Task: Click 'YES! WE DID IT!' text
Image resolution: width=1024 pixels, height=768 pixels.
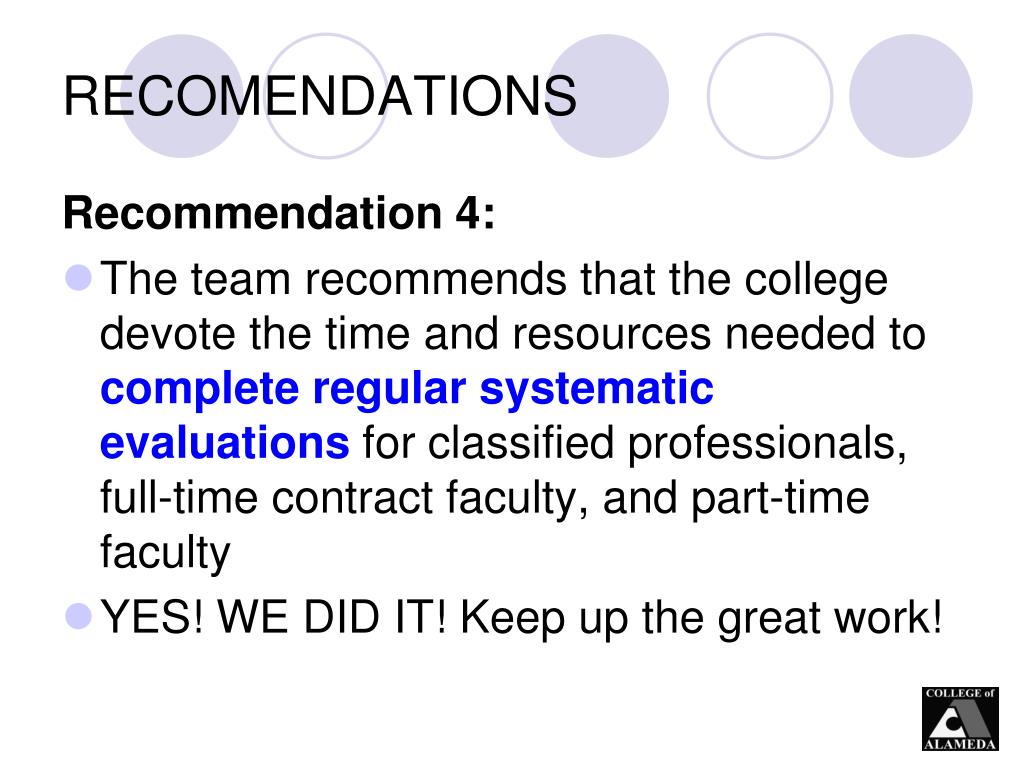Action: (x=273, y=616)
